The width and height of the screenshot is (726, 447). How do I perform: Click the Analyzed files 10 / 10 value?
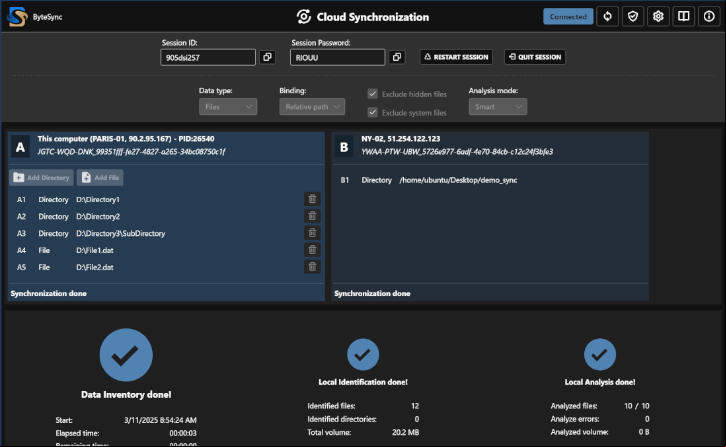tap(637, 406)
